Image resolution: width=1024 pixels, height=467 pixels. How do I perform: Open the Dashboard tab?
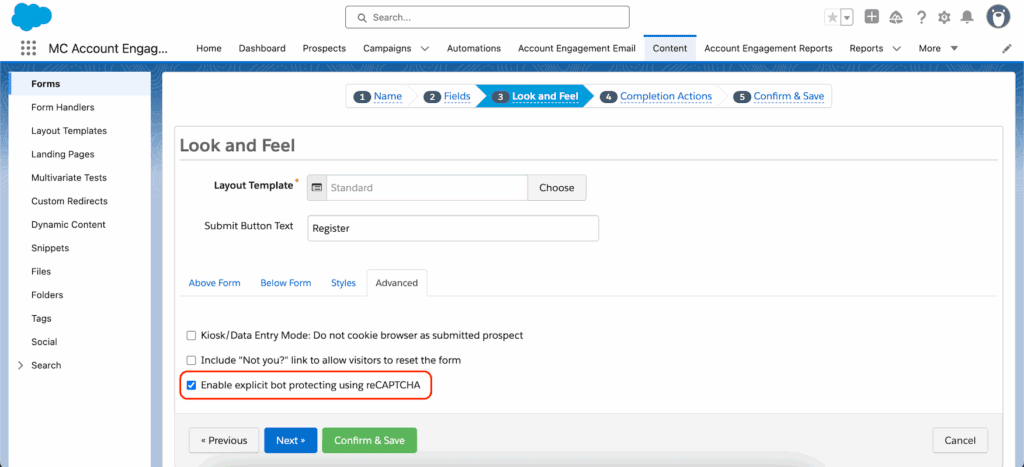point(262,48)
